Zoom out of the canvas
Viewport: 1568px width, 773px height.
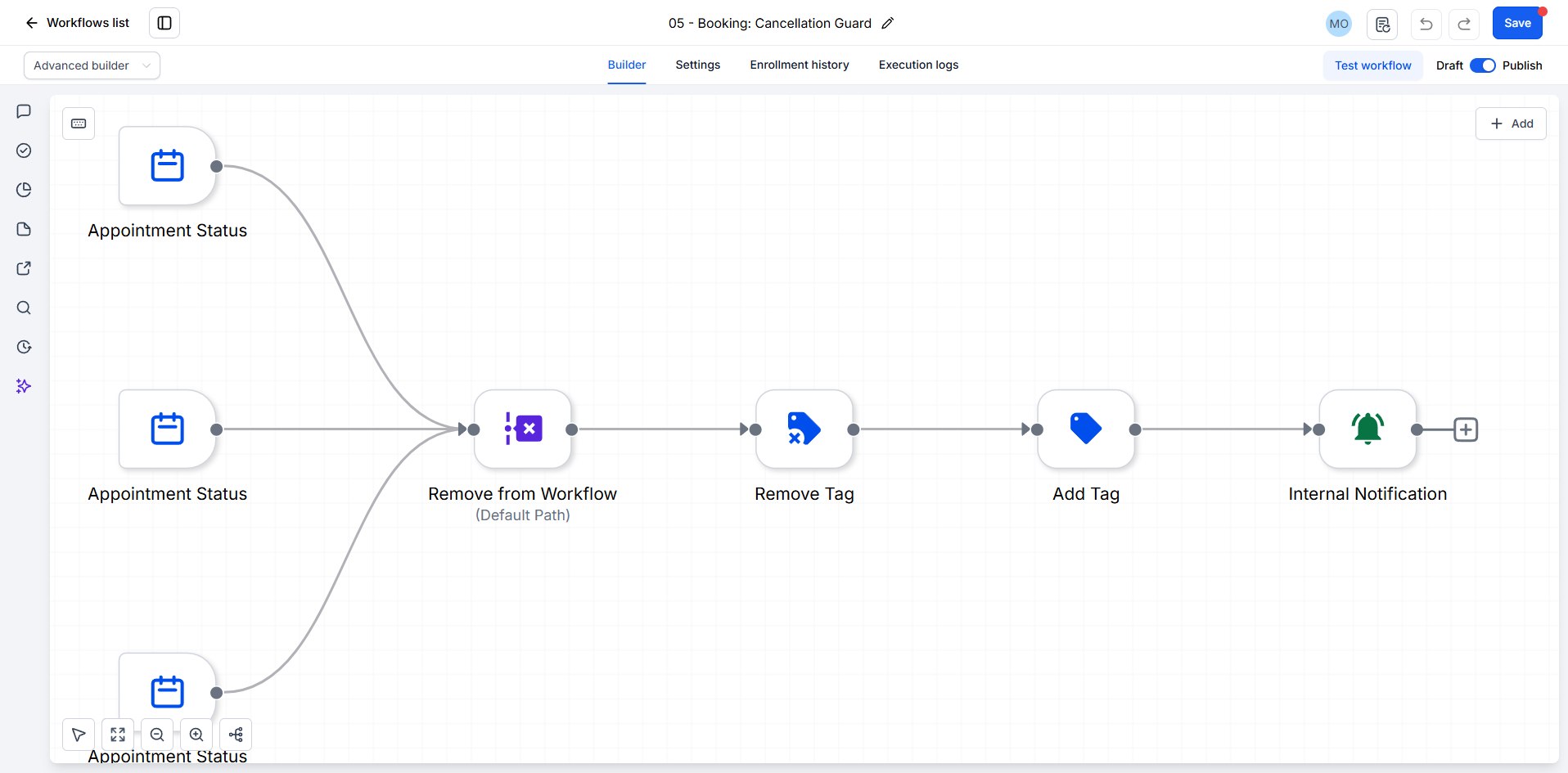(x=157, y=735)
